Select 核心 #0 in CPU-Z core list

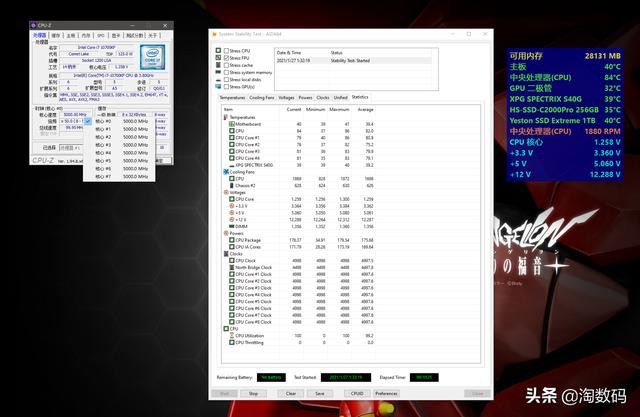(x=119, y=121)
